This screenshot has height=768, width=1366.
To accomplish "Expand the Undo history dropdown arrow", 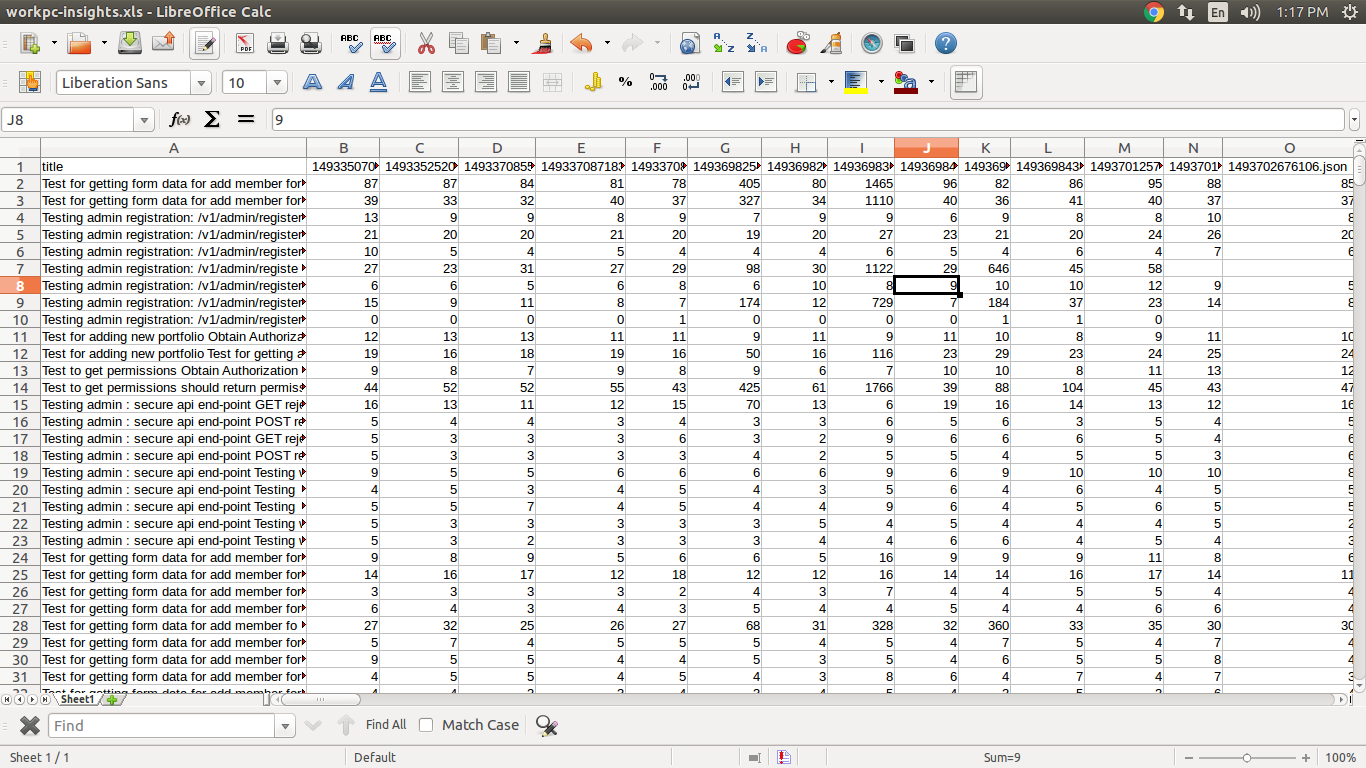I will (606, 43).
